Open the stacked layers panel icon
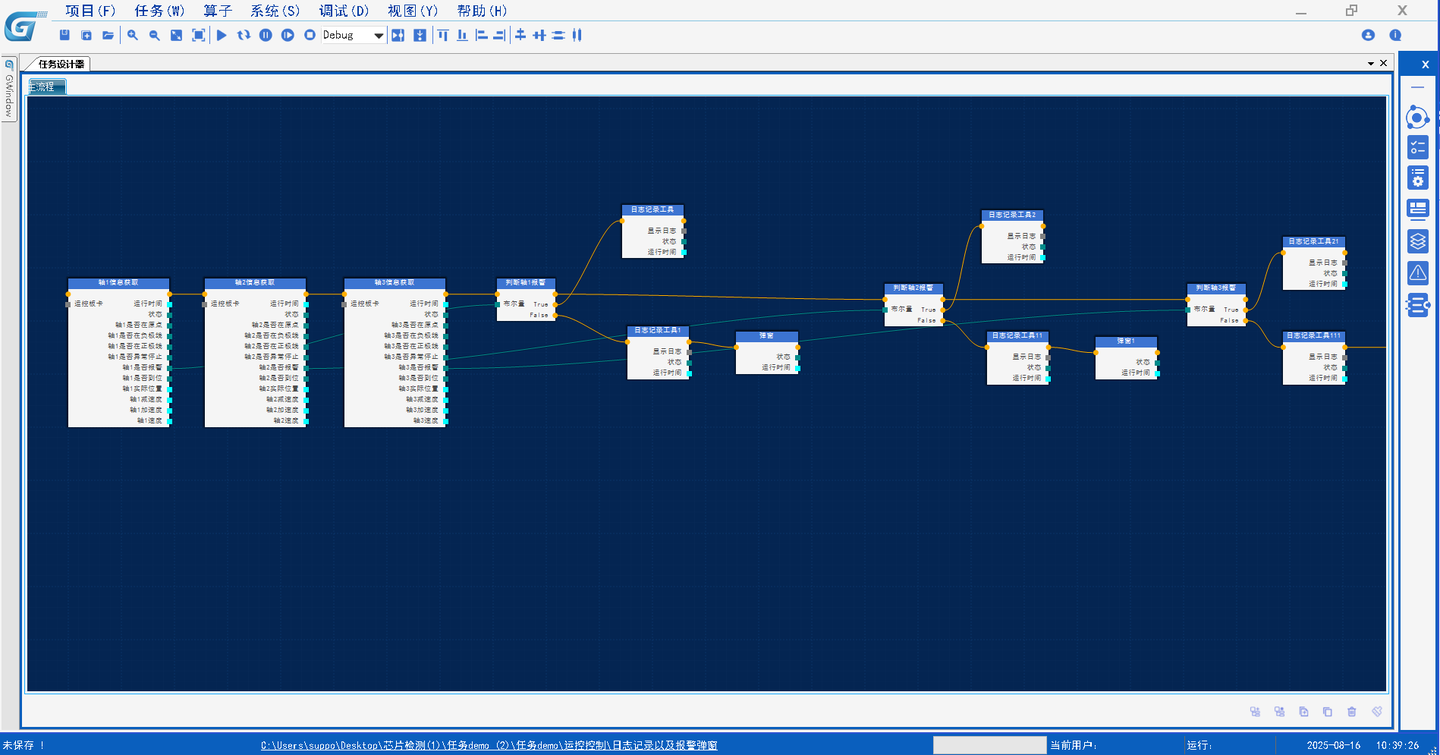 click(x=1417, y=241)
